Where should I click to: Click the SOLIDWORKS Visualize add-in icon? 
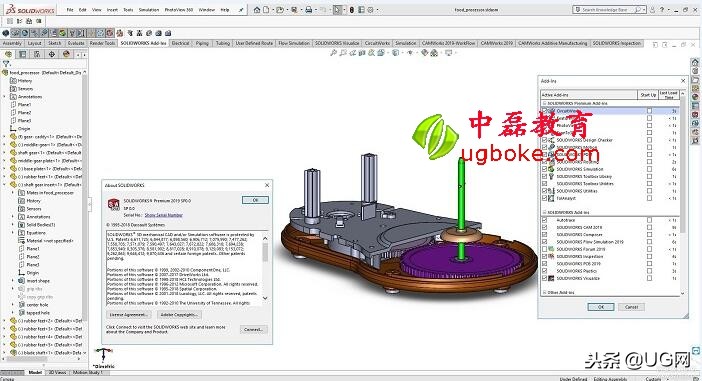click(552, 278)
